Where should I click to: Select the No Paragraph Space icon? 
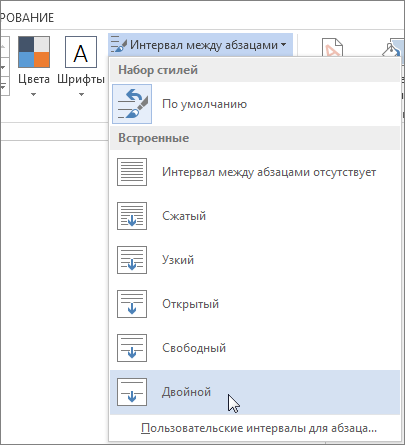132,172
